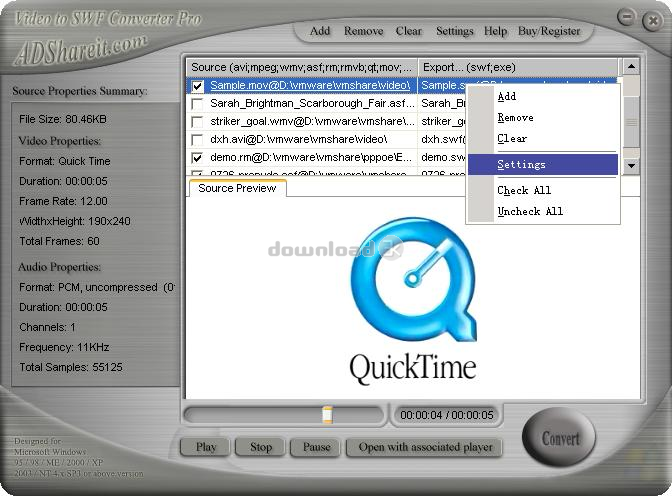Select Check All in the context menu
The height and width of the screenshot is (496, 672).
pyautogui.click(x=524, y=190)
